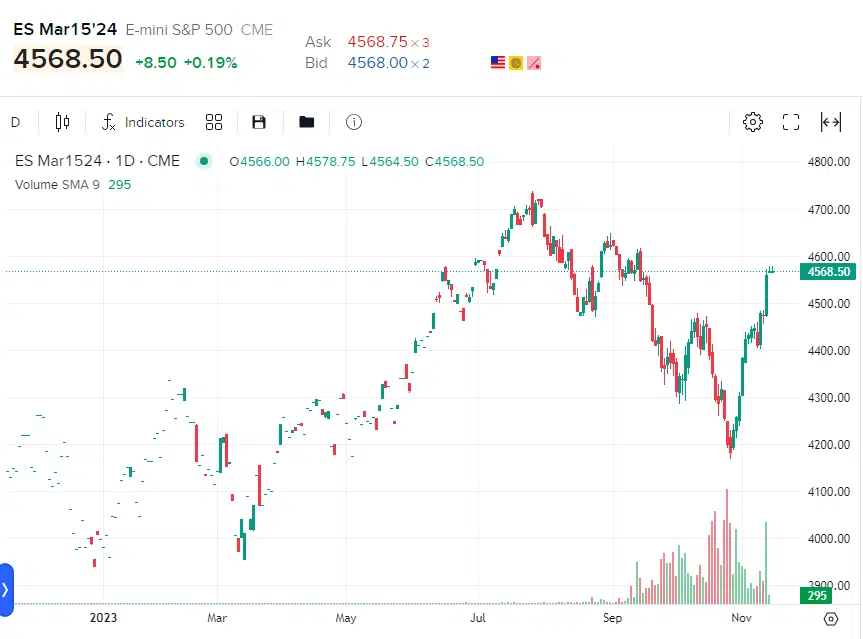Click the US flag icon

498,63
